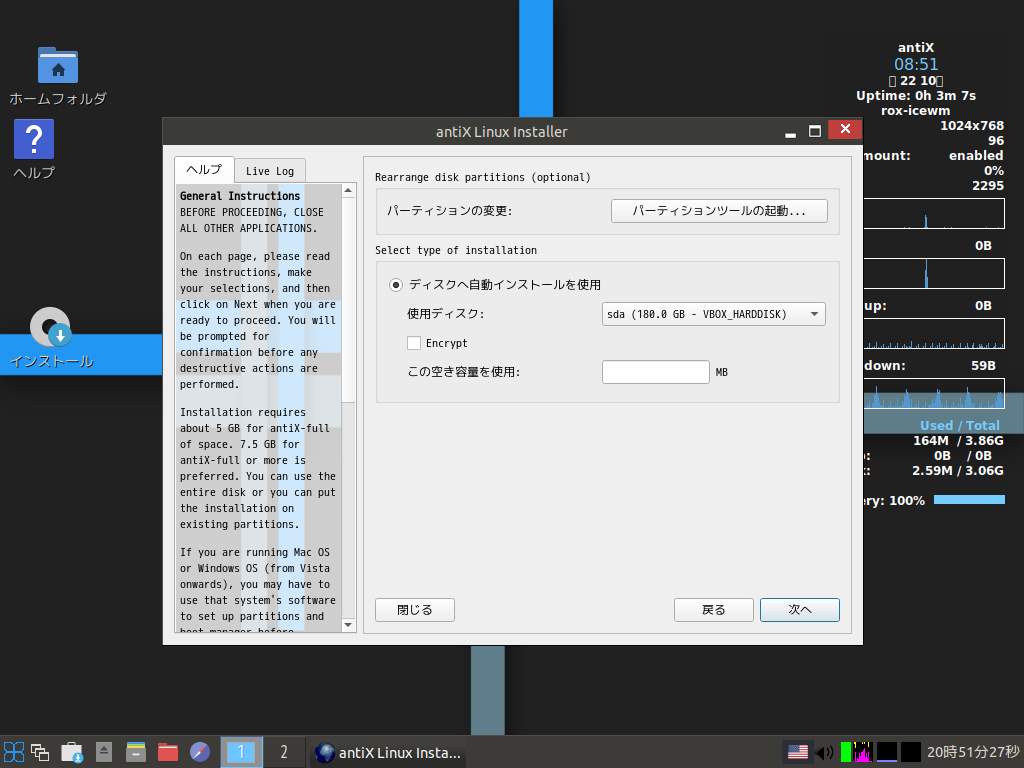Click the show desktop windows taskbar icon
Viewport: 1024px width, 768px height.
(40, 752)
